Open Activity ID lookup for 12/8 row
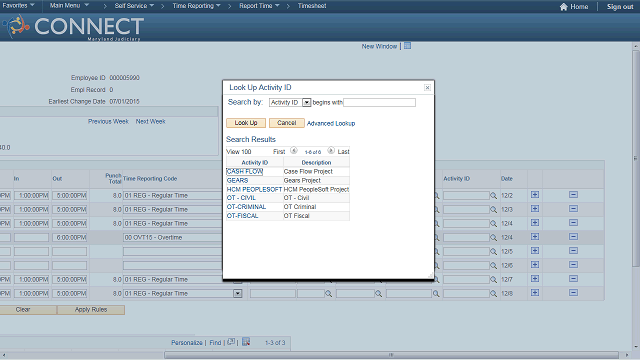Screen dimensions: 640x360 pyautogui.click(x=493, y=294)
